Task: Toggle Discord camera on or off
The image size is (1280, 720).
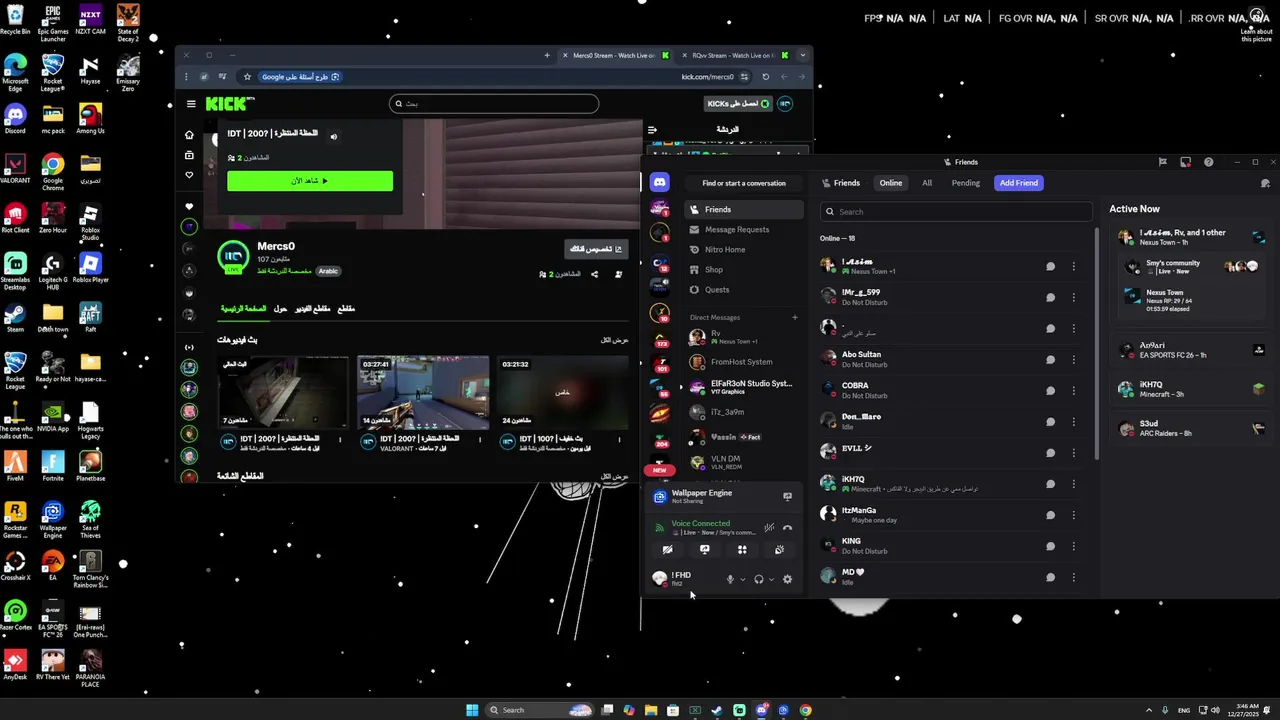Action: (667, 549)
